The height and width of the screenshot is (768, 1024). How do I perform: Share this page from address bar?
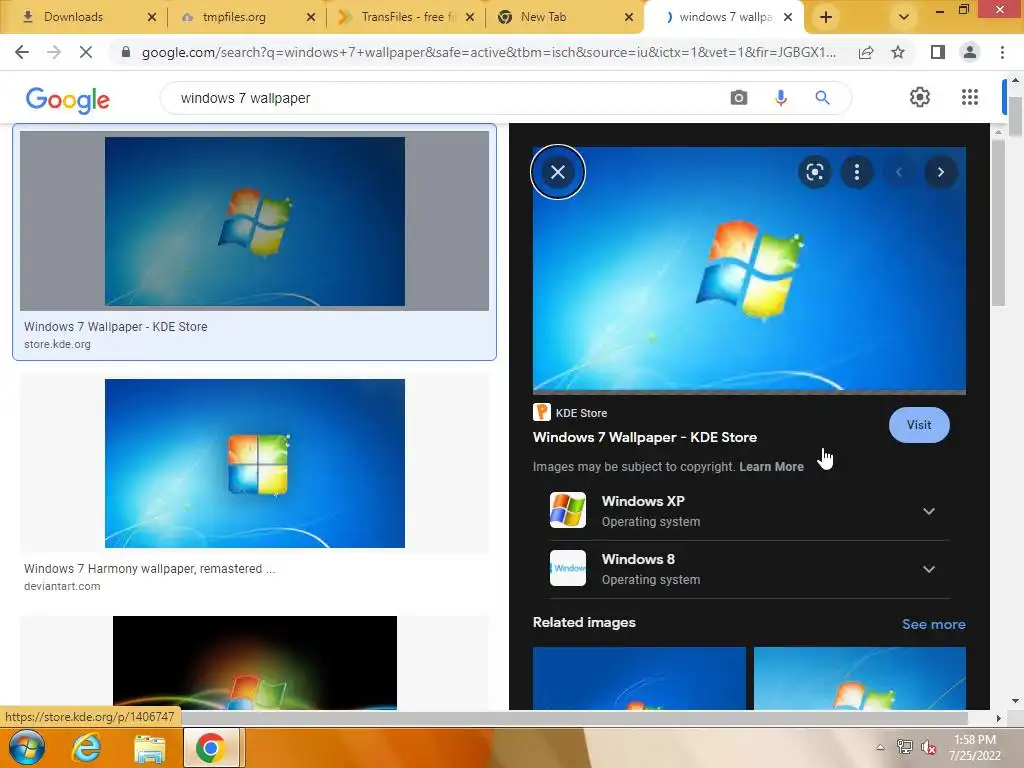point(866,52)
